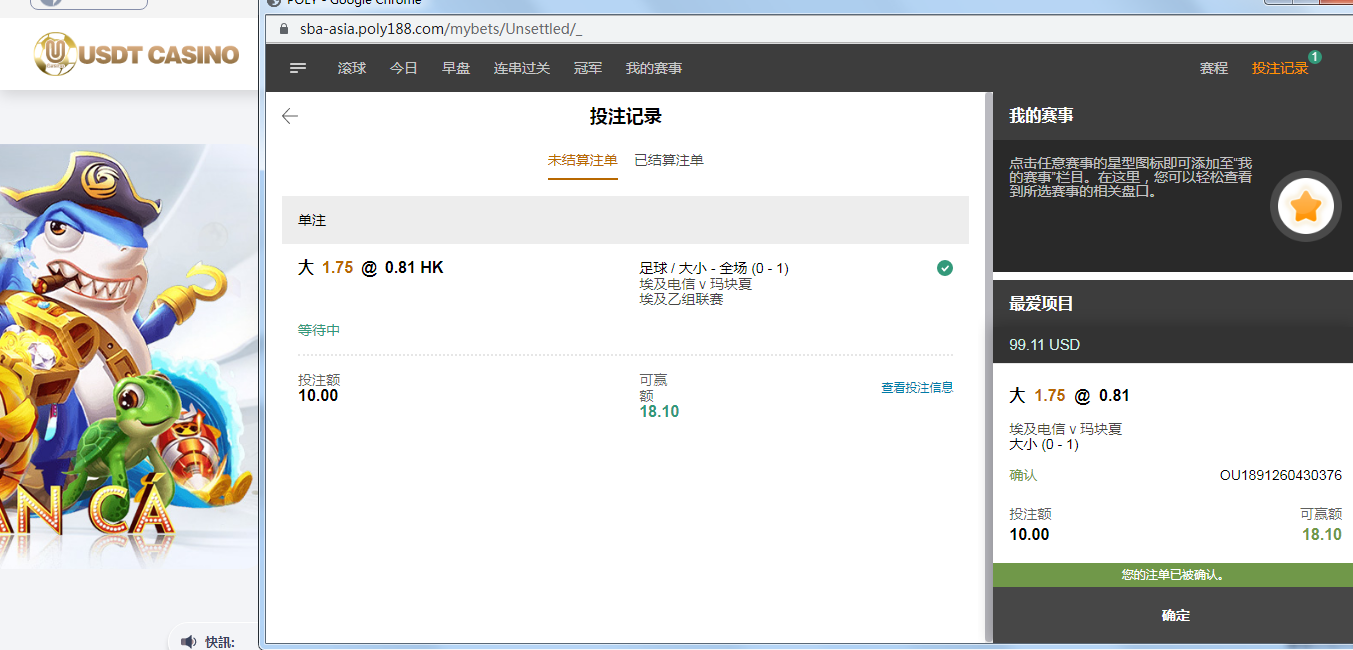
Task: Click the orange star favorites icon
Action: [1305, 207]
